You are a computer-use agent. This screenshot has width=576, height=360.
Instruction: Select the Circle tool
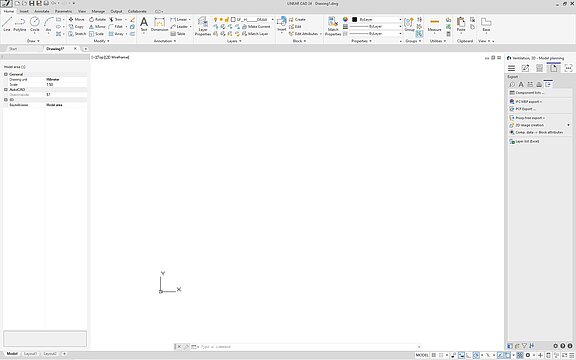pos(35,24)
